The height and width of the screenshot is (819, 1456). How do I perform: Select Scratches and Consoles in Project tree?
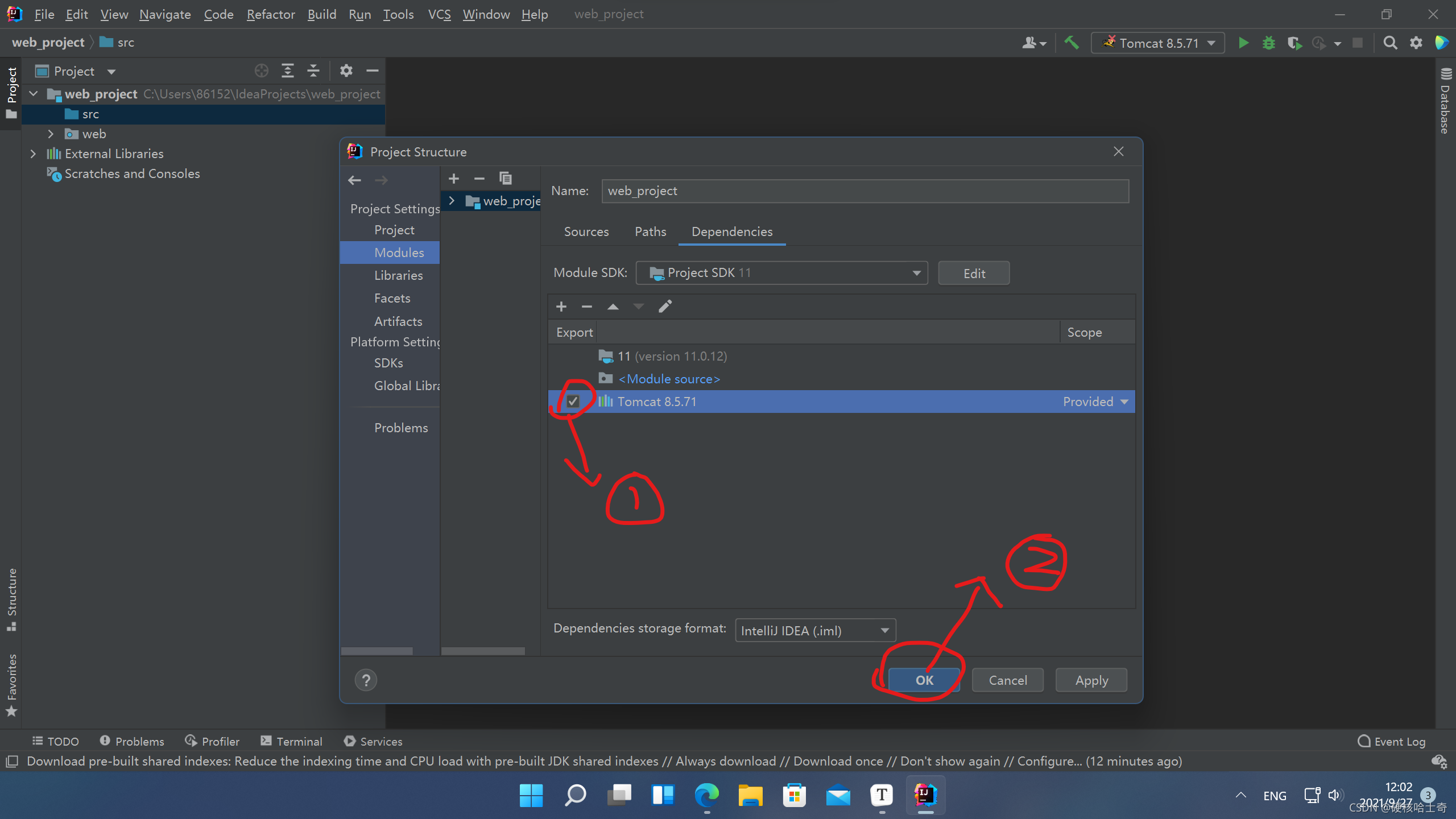click(x=132, y=173)
